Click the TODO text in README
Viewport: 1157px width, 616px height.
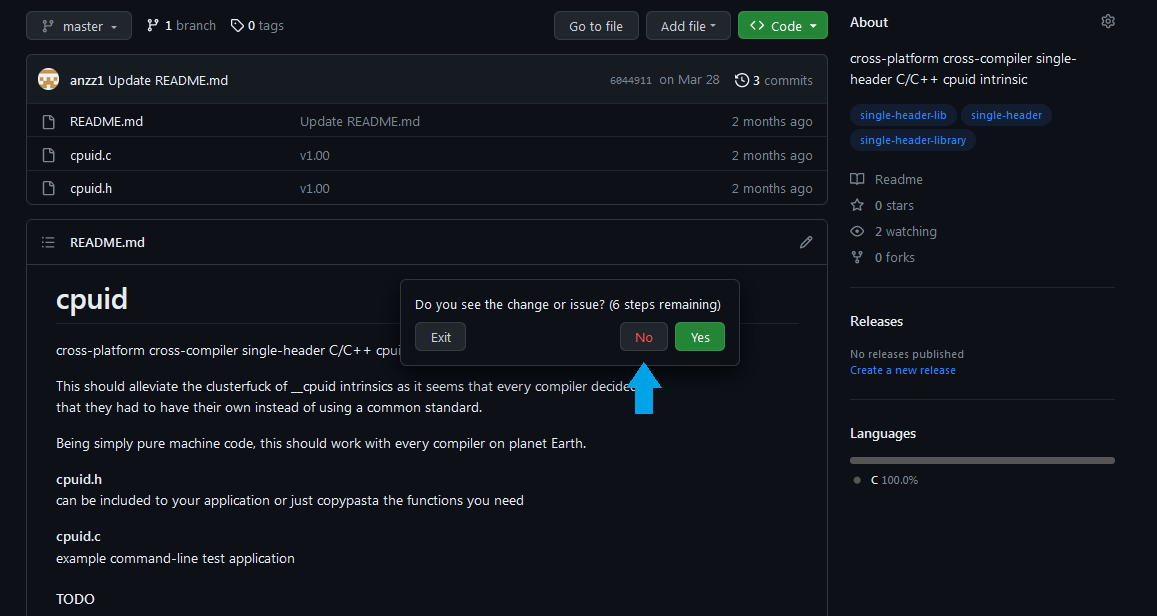[x=75, y=599]
